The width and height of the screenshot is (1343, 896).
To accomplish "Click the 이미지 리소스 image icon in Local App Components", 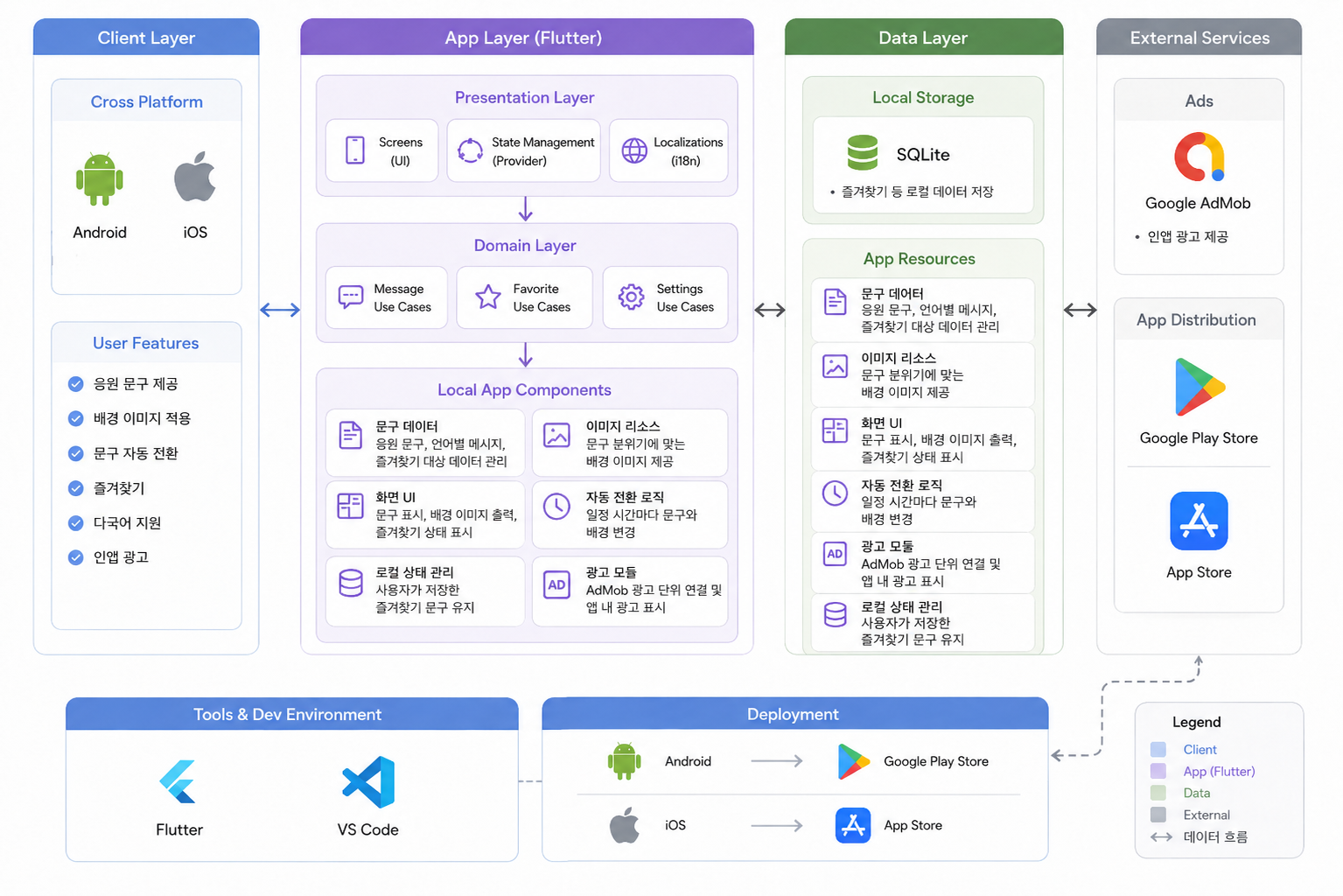I will pos(556,435).
